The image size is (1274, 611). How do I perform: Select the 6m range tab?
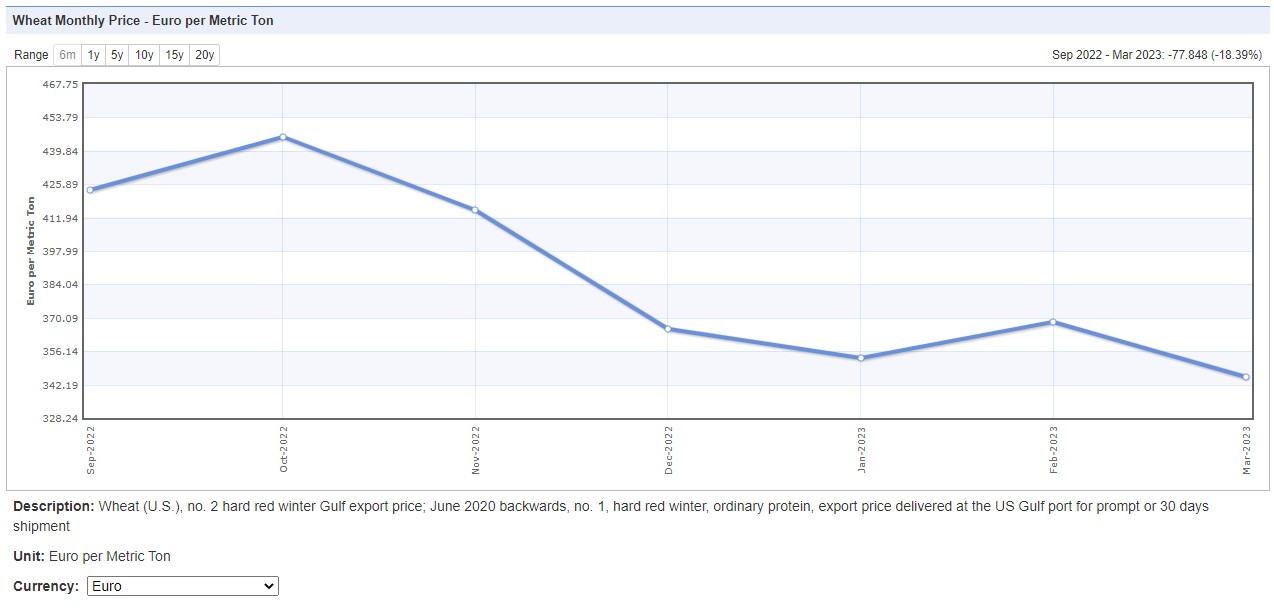coord(67,55)
